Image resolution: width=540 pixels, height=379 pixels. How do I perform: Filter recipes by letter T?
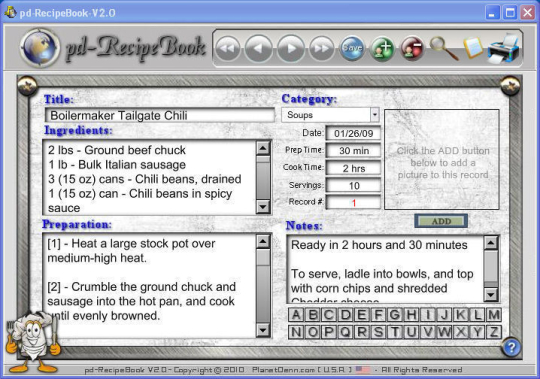[x=395, y=332]
